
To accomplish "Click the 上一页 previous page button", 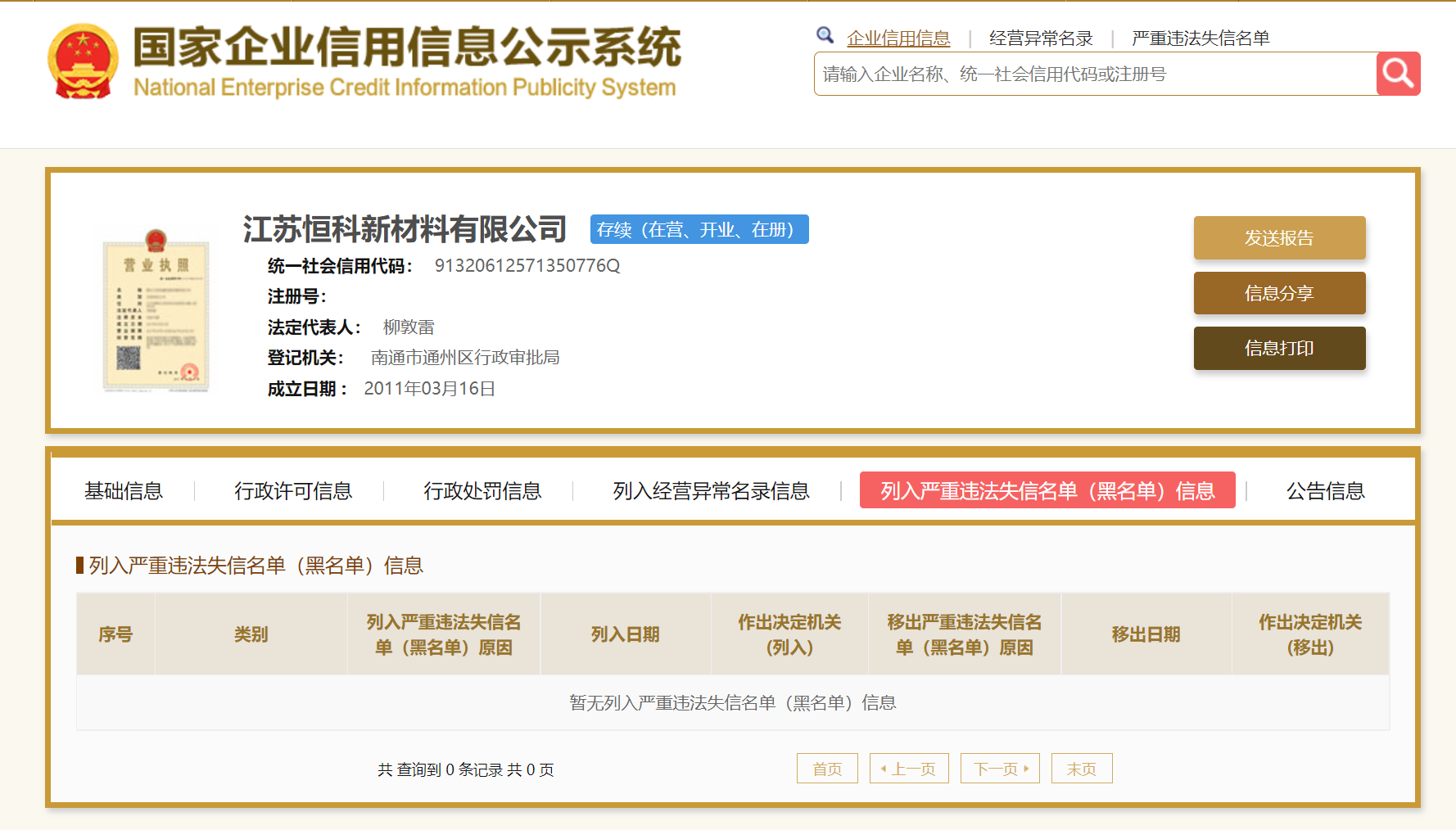I will click(x=909, y=769).
